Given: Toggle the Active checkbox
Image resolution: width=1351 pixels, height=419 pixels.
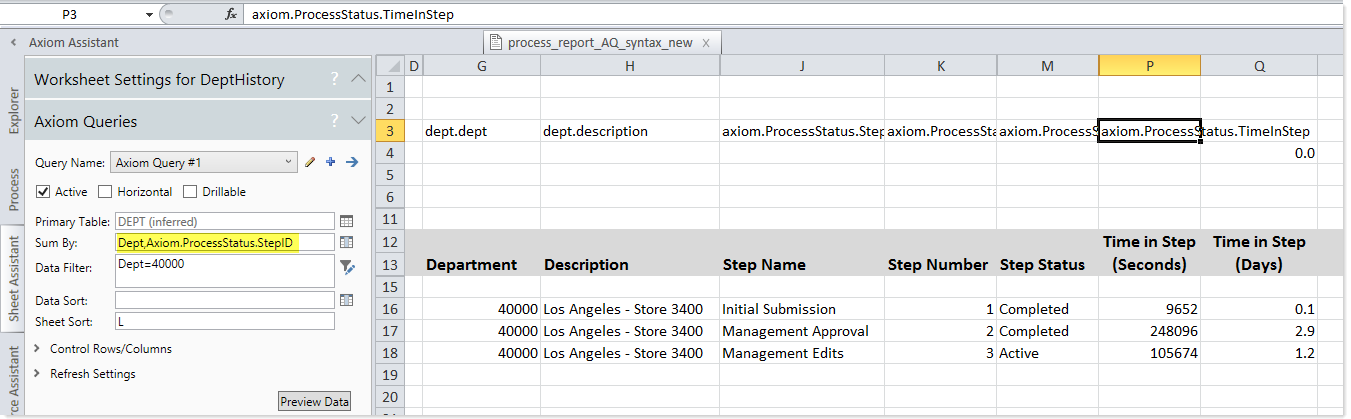Looking at the screenshot, I should (43, 192).
